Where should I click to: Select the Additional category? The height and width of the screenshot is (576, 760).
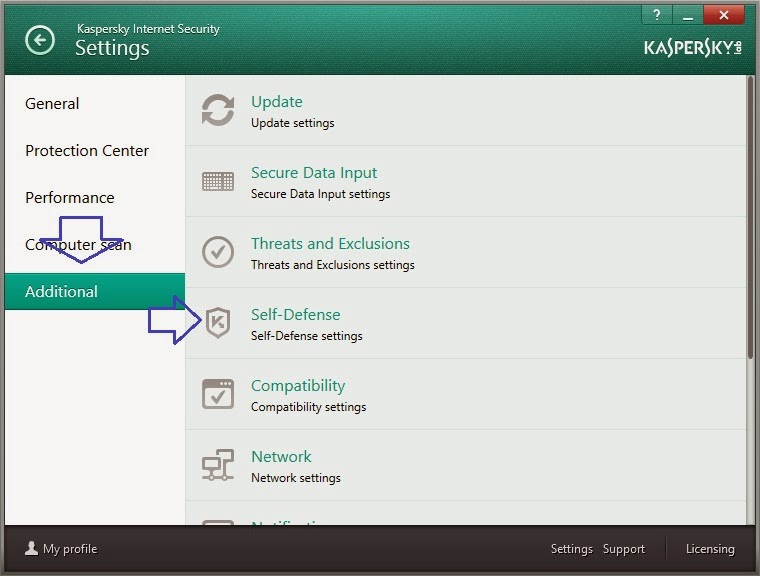tap(95, 291)
